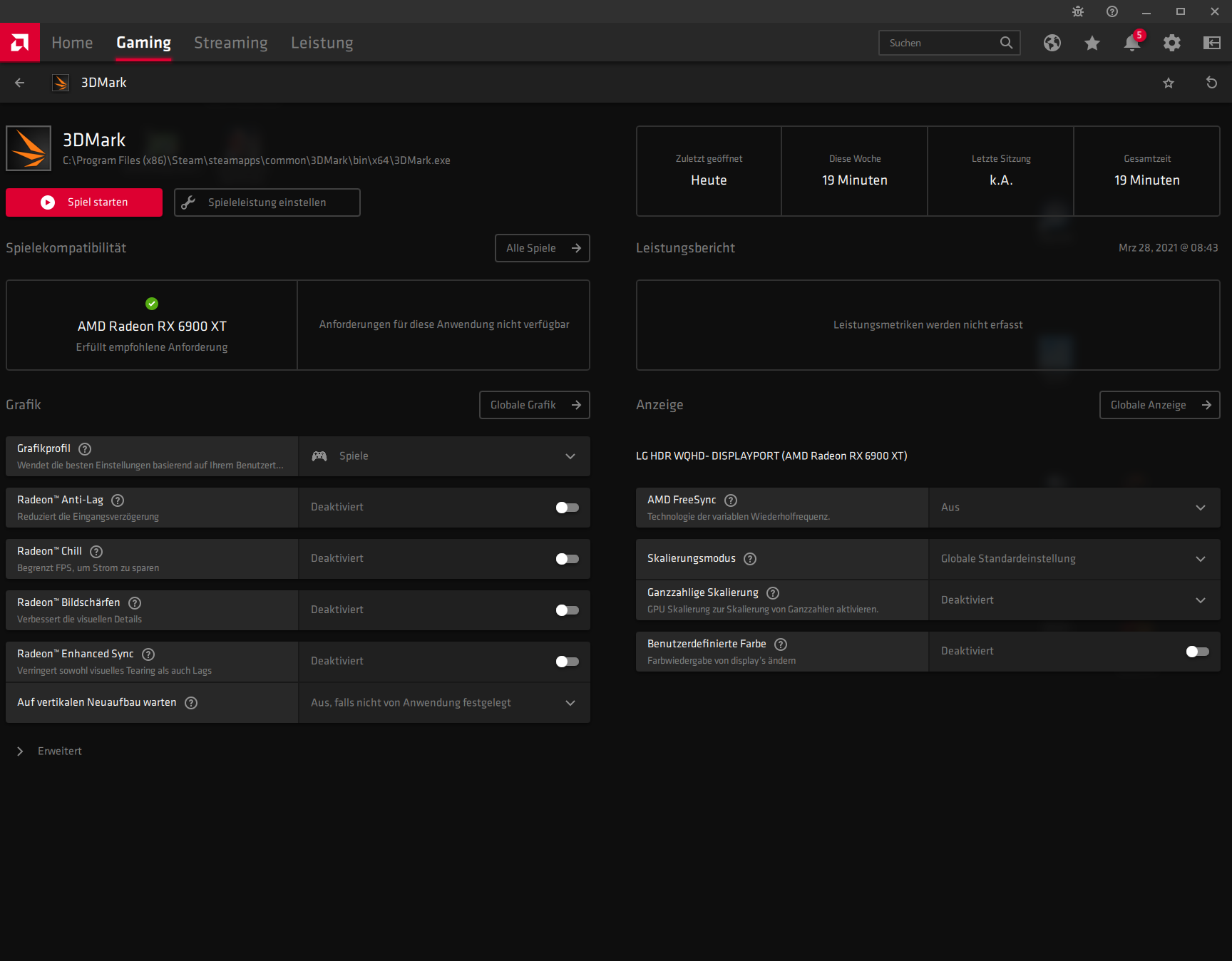Screen dimensions: 1232x961
Task: Enable Radeon Chill toggle
Action: pos(568,559)
